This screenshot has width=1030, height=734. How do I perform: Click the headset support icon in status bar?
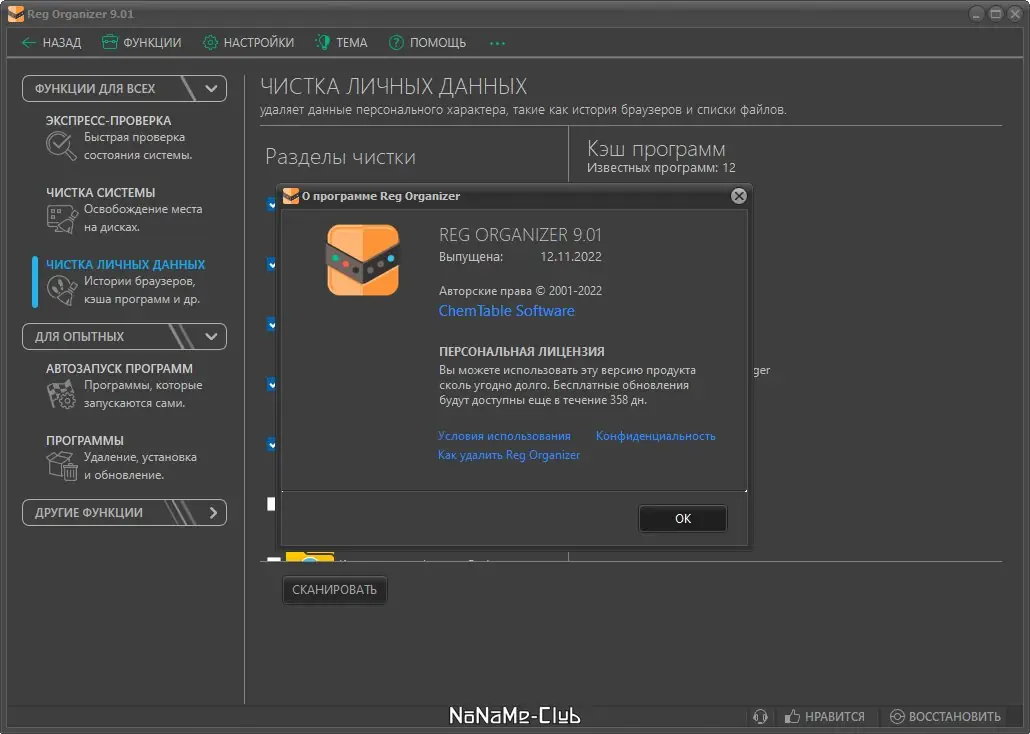[760, 716]
